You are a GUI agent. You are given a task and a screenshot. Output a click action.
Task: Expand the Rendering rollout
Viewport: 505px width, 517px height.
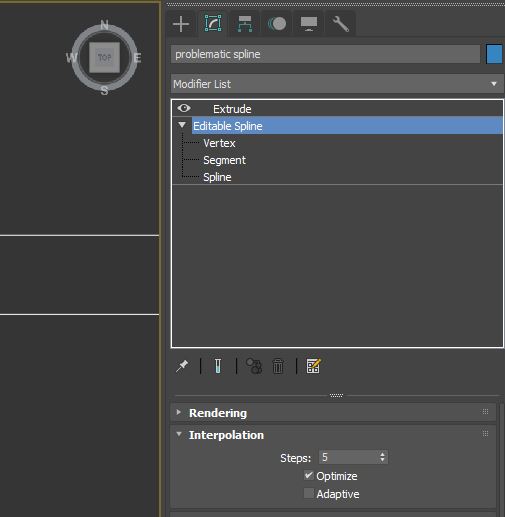click(x=179, y=412)
